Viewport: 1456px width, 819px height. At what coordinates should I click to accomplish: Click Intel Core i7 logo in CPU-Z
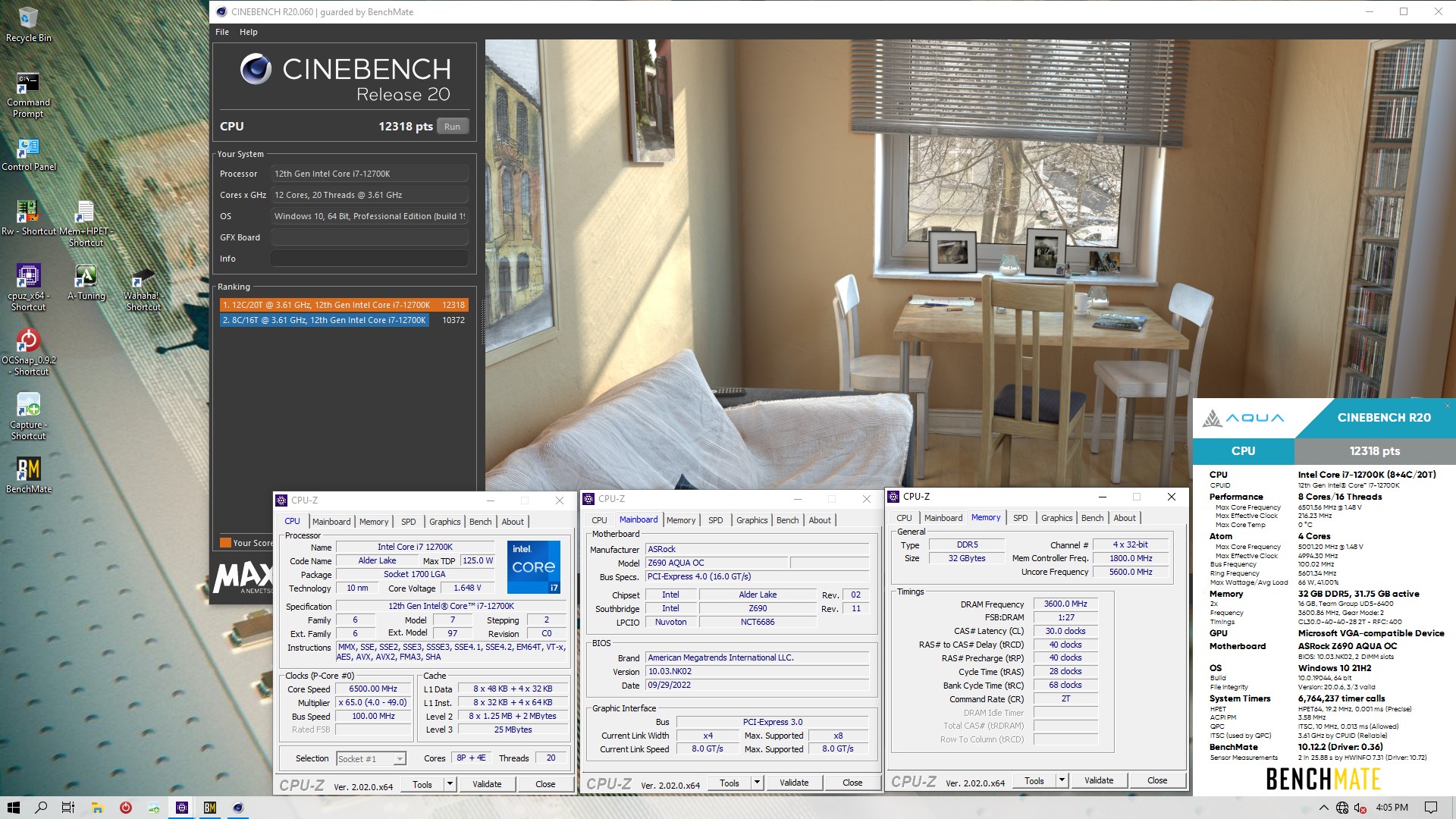pos(534,566)
